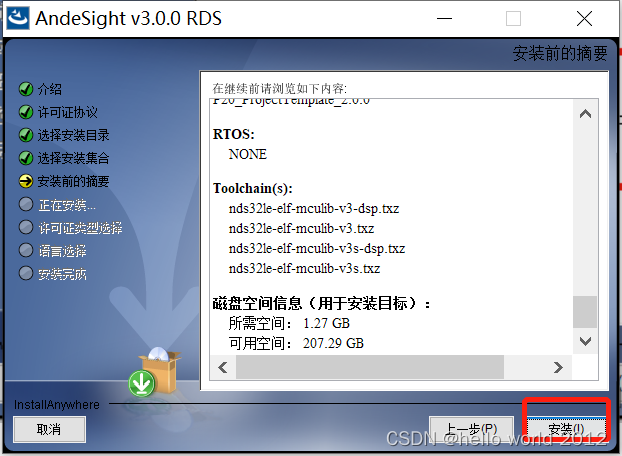Viewport: 622px width, 456px height.
Task: Click the summary scroll up arrow
Action: pyautogui.click(x=585, y=114)
